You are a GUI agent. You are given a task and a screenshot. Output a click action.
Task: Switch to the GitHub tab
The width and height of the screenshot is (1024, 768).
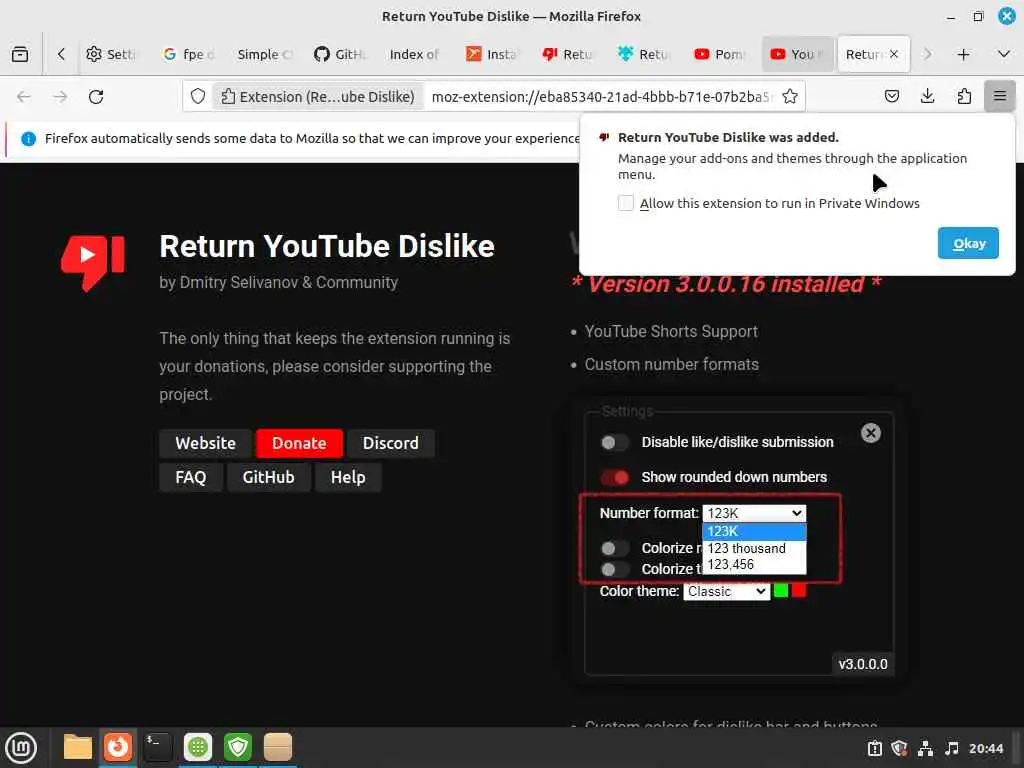340,54
